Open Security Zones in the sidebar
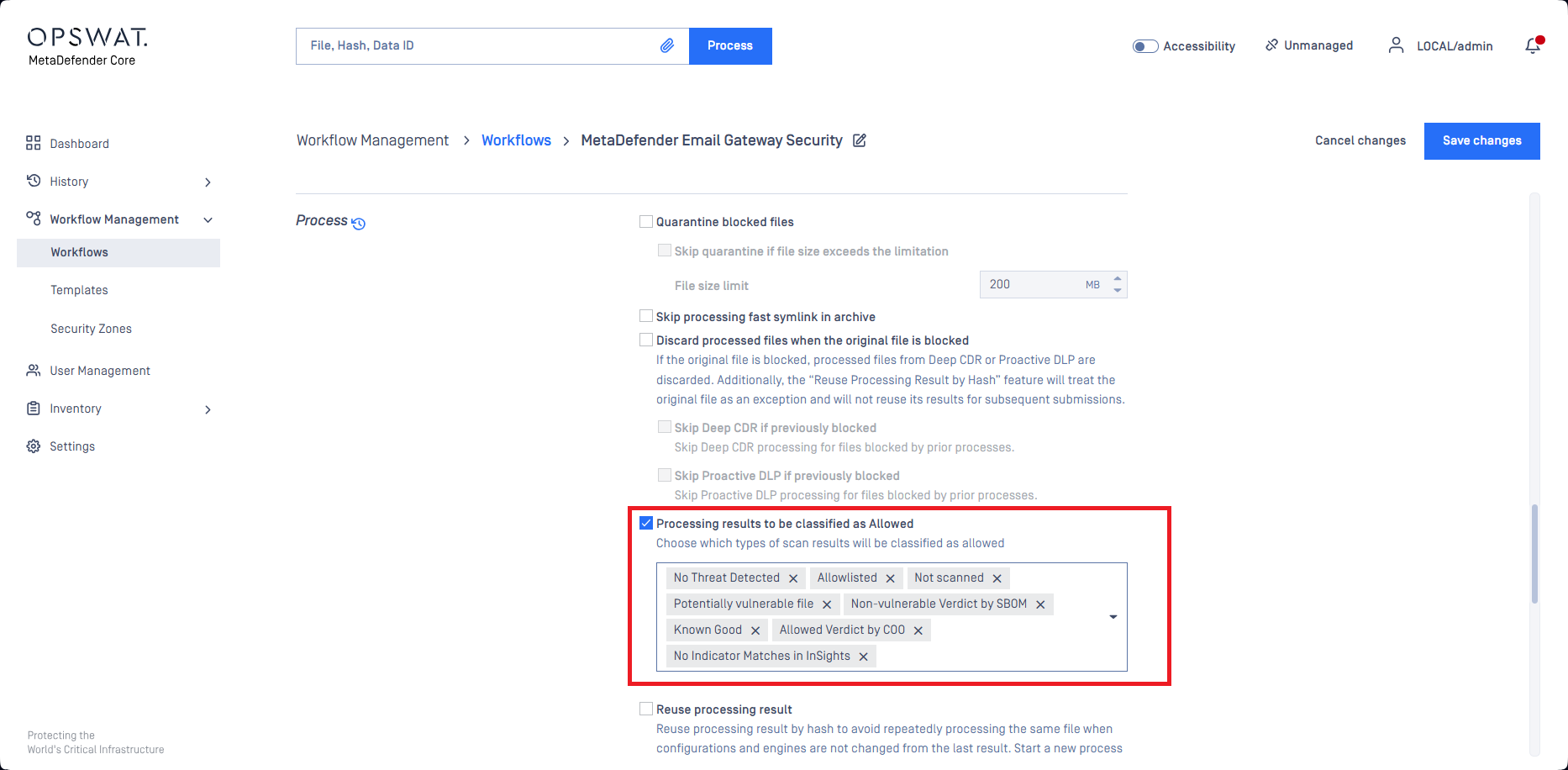Image resolution: width=1568 pixels, height=770 pixels. coord(91,329)
